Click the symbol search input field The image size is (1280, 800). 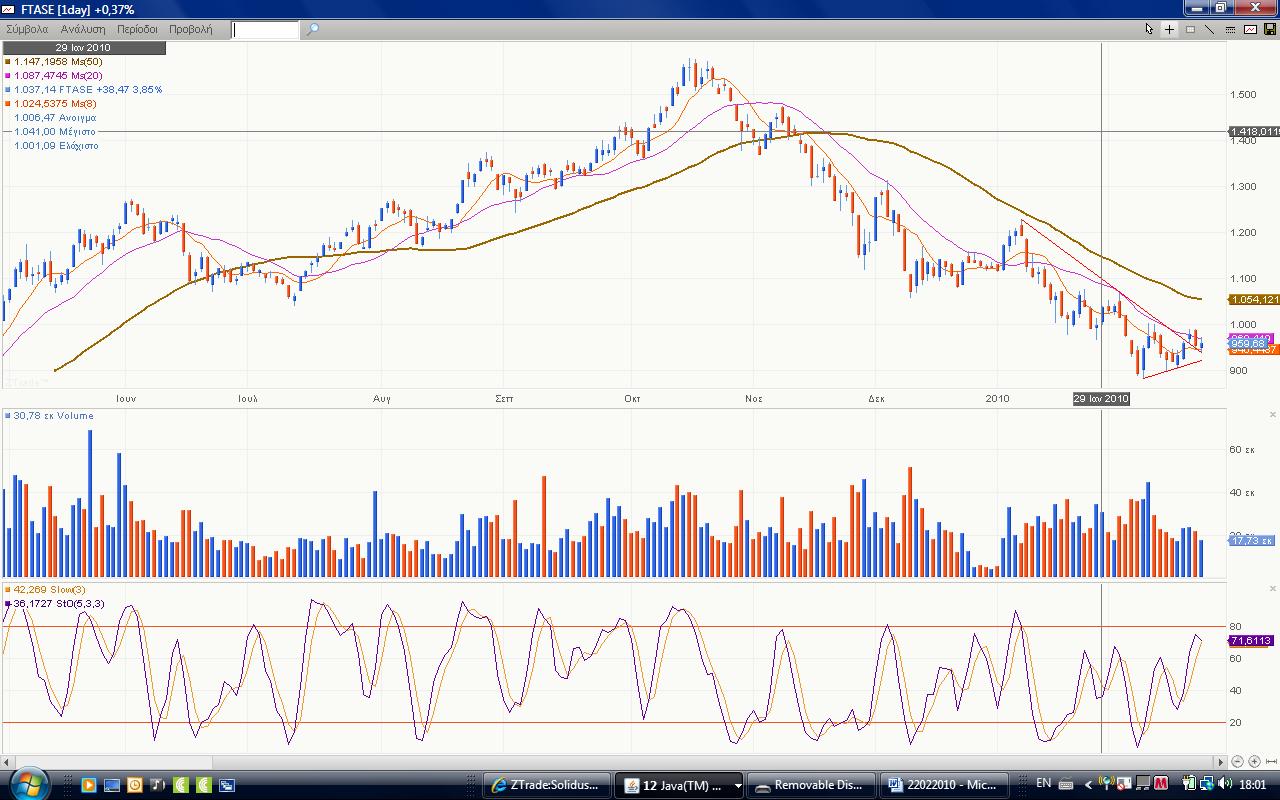266,30
